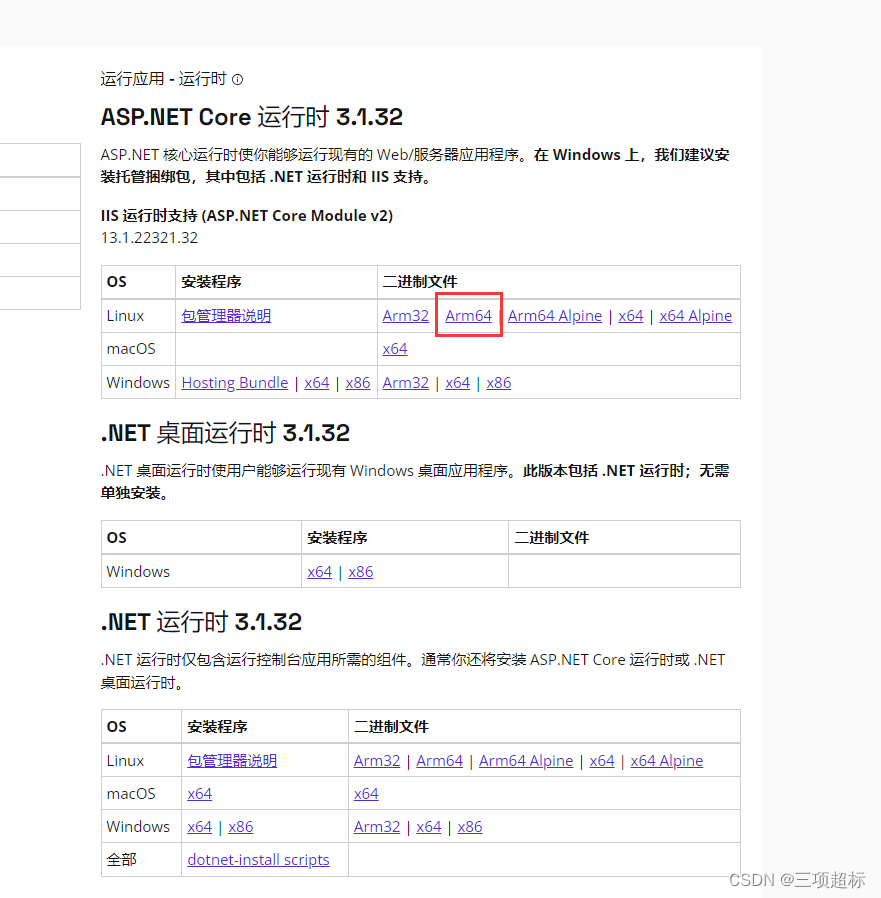The height and width of the screenshot is (898, 881).
Task: Open the highlighted Arm64 binary link for Linux
Action: pyautogui.click(x=468, y=315)
